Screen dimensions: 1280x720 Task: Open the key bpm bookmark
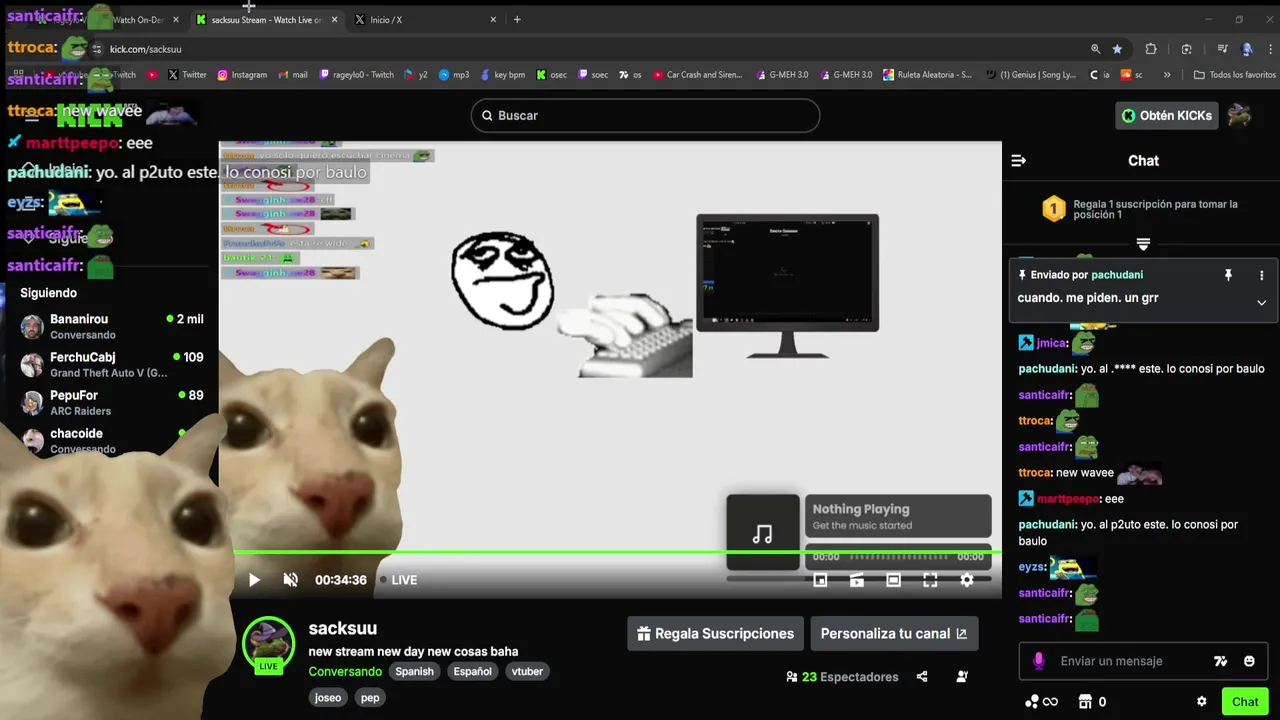502,75
